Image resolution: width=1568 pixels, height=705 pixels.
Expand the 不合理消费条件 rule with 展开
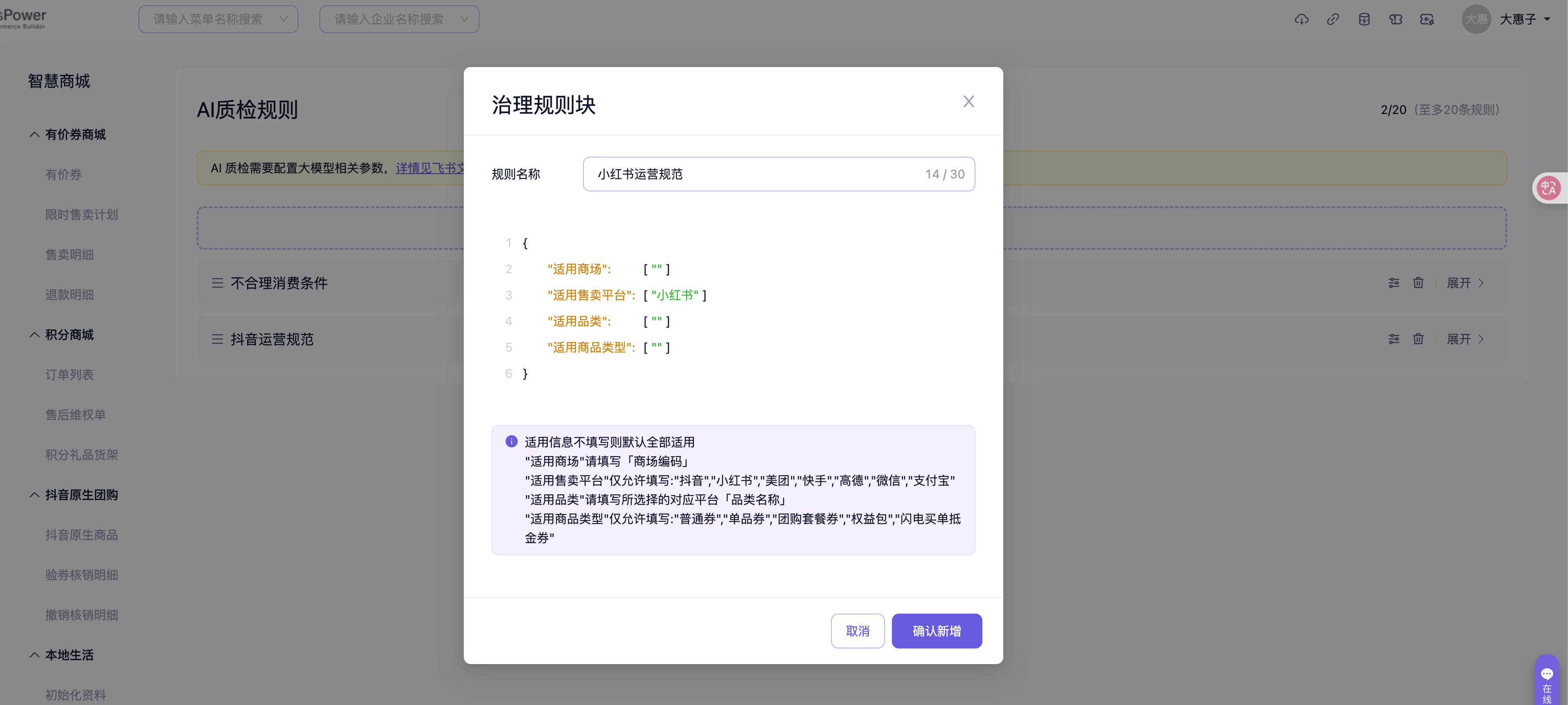[x=1465, y=282]
